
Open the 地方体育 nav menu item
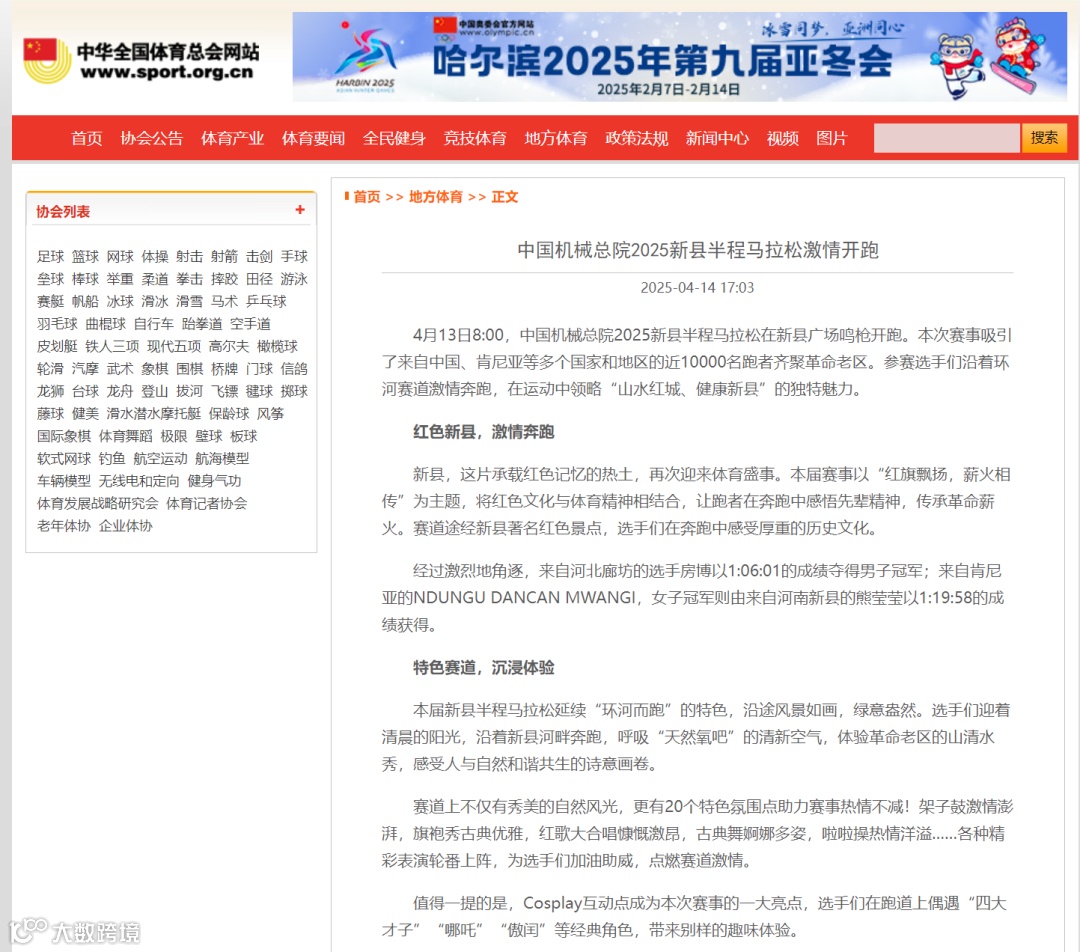click(556, 138)
